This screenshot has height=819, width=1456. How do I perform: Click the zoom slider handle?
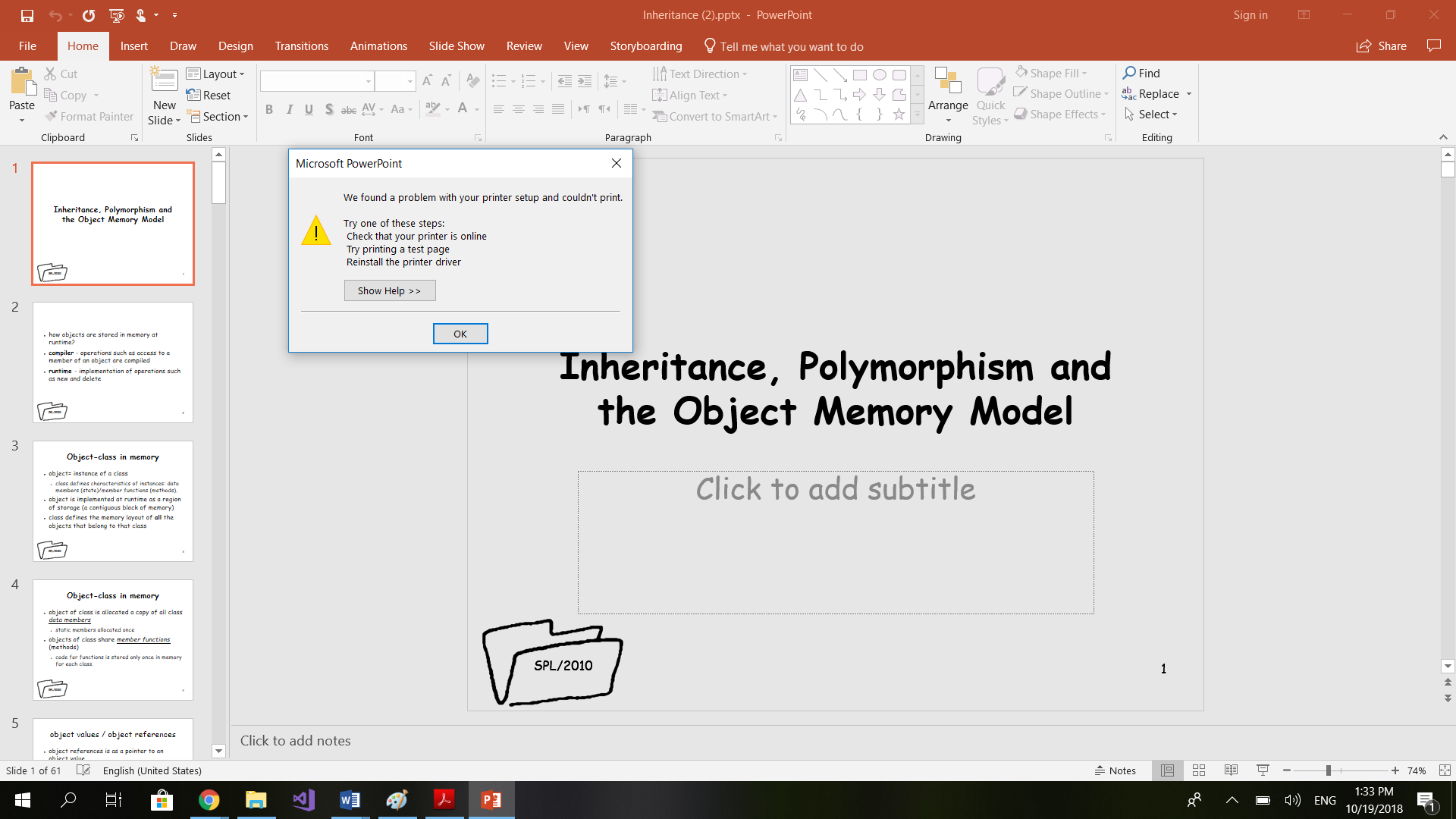click(1329, 770)
